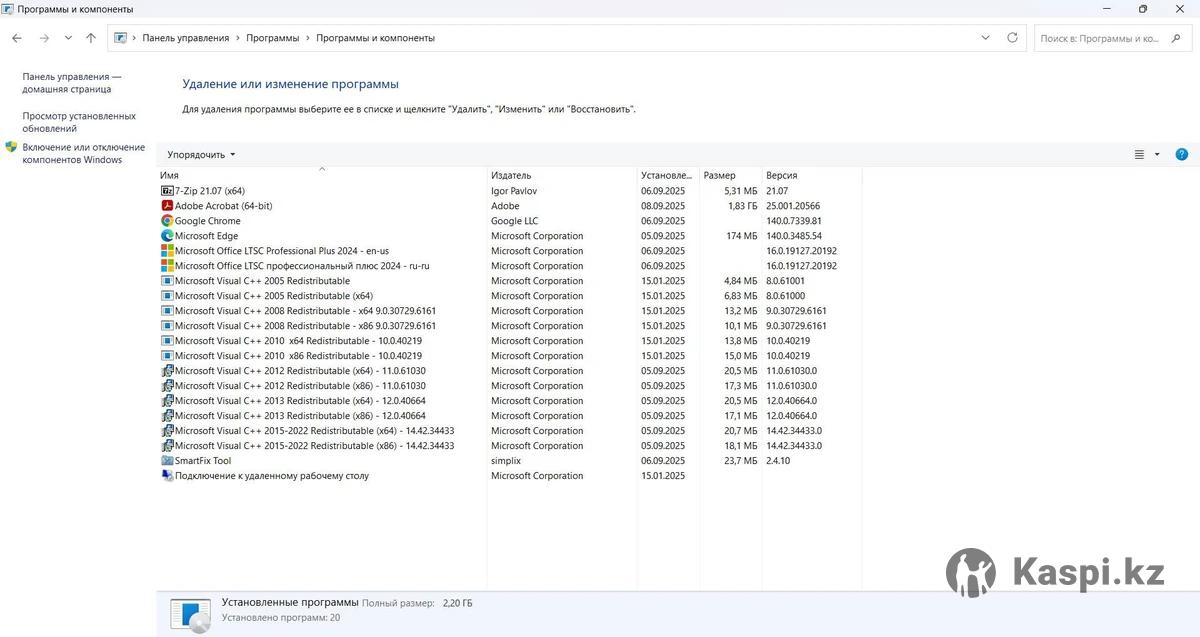Select the Adobe Acrobat icon

coord(167,206)
